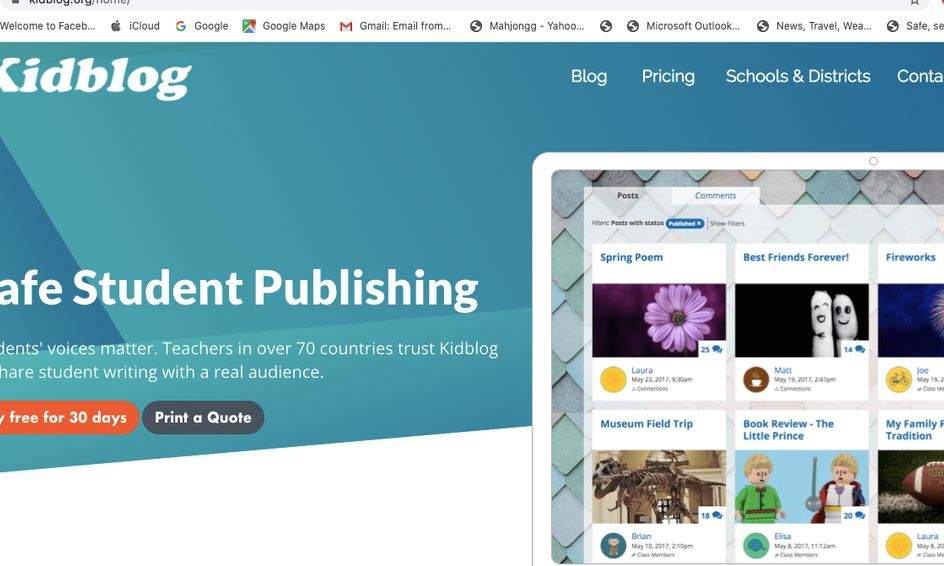This screenshot has width=944, height=566.
Task: Open the Pricing page
Action: click(668, 76)
